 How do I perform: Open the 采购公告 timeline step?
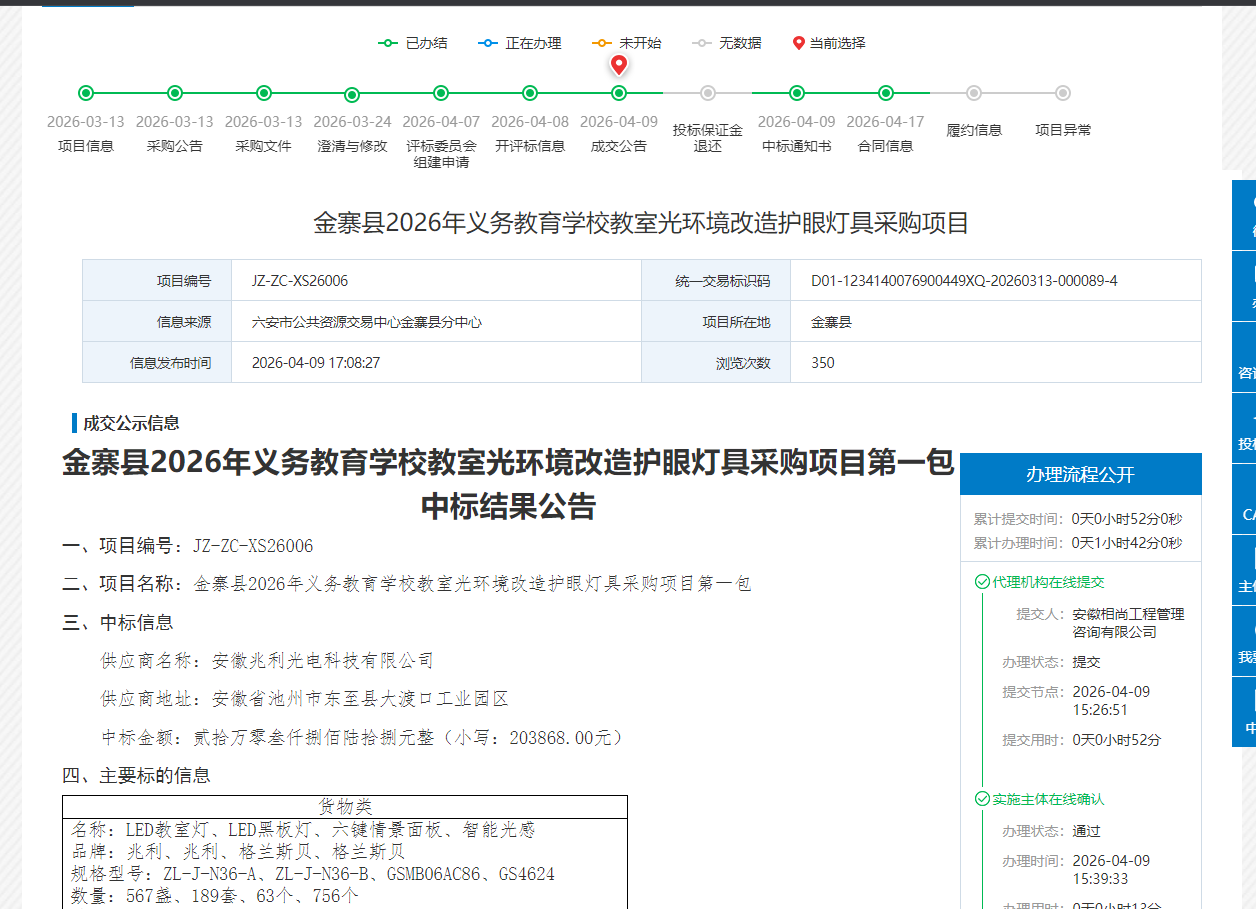pyautogui.click(x=175, y=93)
